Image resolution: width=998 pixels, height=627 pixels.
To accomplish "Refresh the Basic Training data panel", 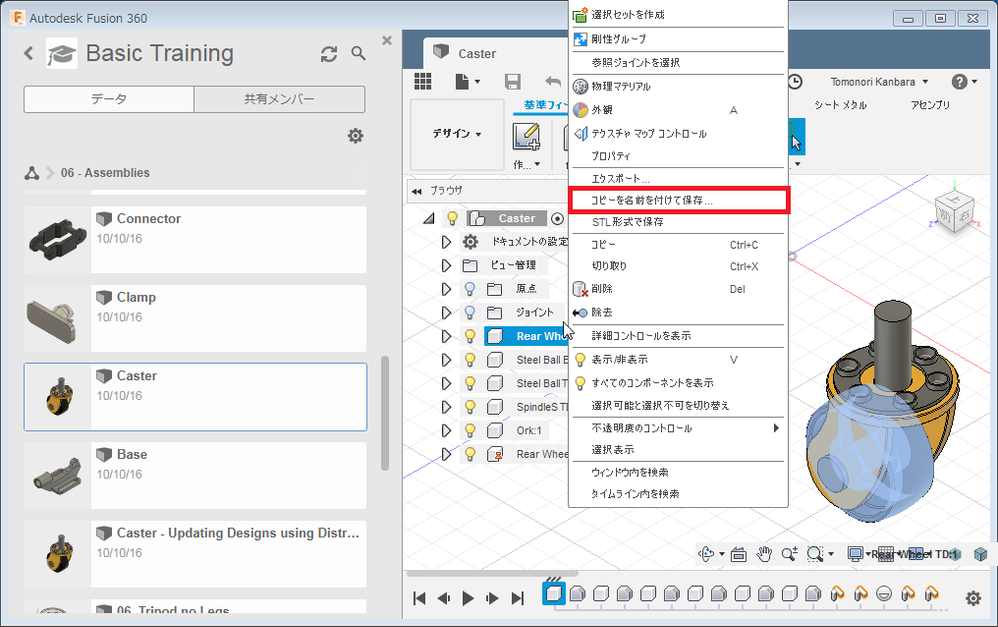I will (x=328, y=54).
